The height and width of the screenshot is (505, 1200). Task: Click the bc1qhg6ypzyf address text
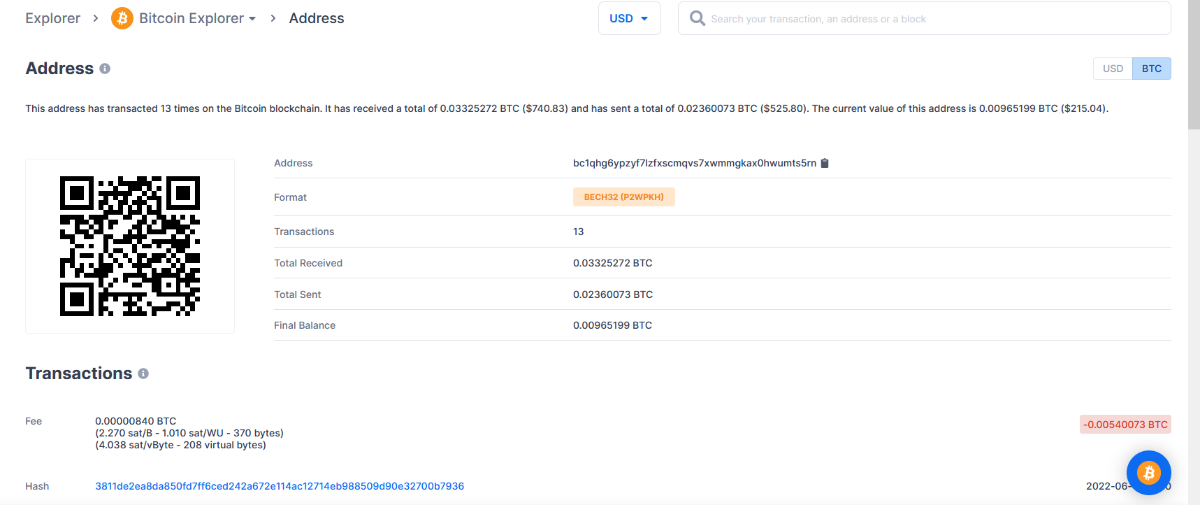point(694,163)
